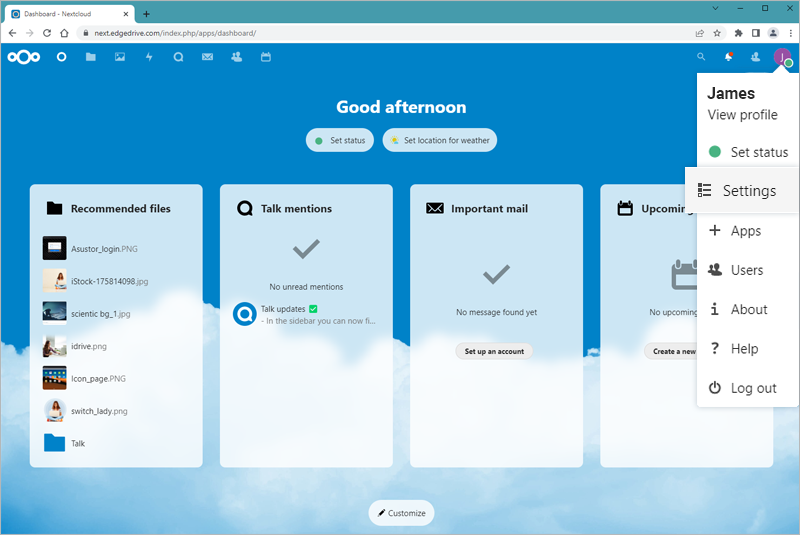
Task: Open the Mail app icon
Action: coord(207,57)
